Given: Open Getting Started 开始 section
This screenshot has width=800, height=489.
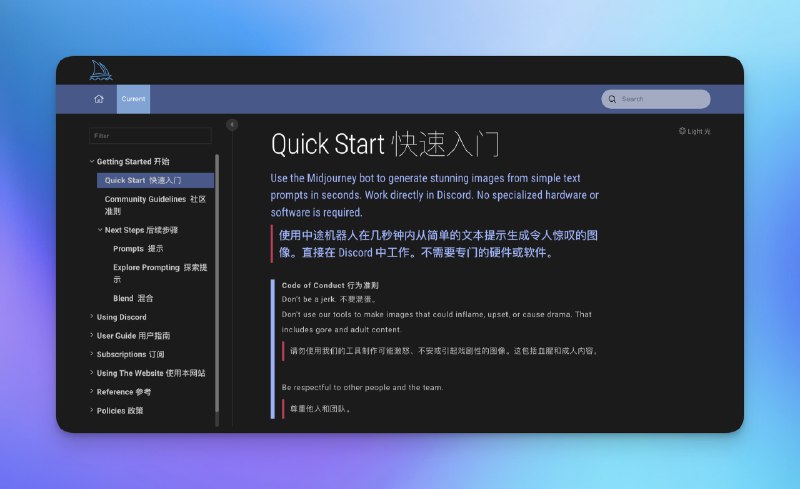Looking at the screenshot, I should 133,161.
